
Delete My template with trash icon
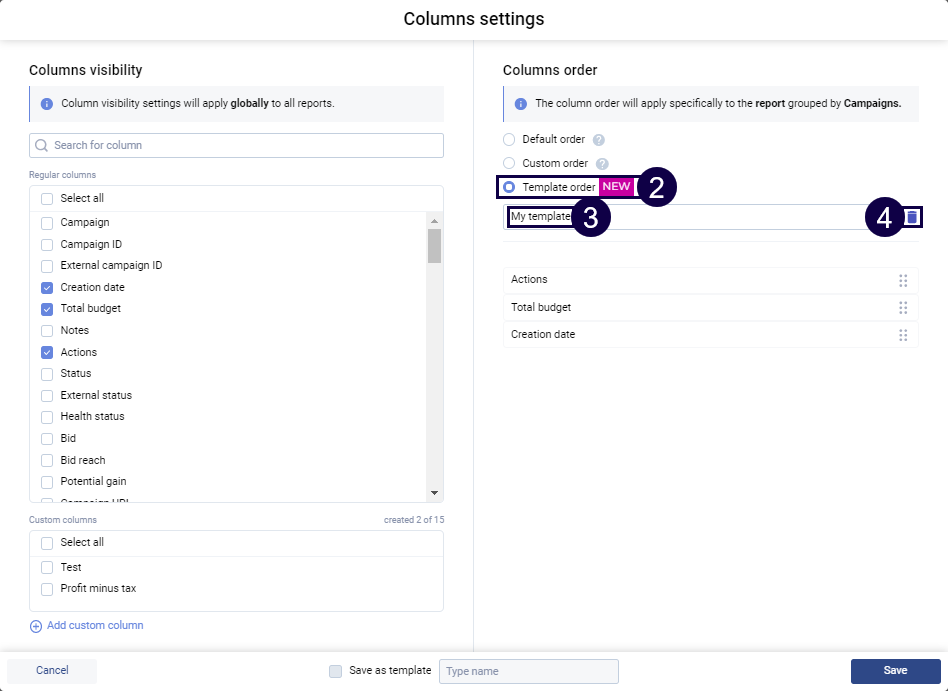click(911, 217)
